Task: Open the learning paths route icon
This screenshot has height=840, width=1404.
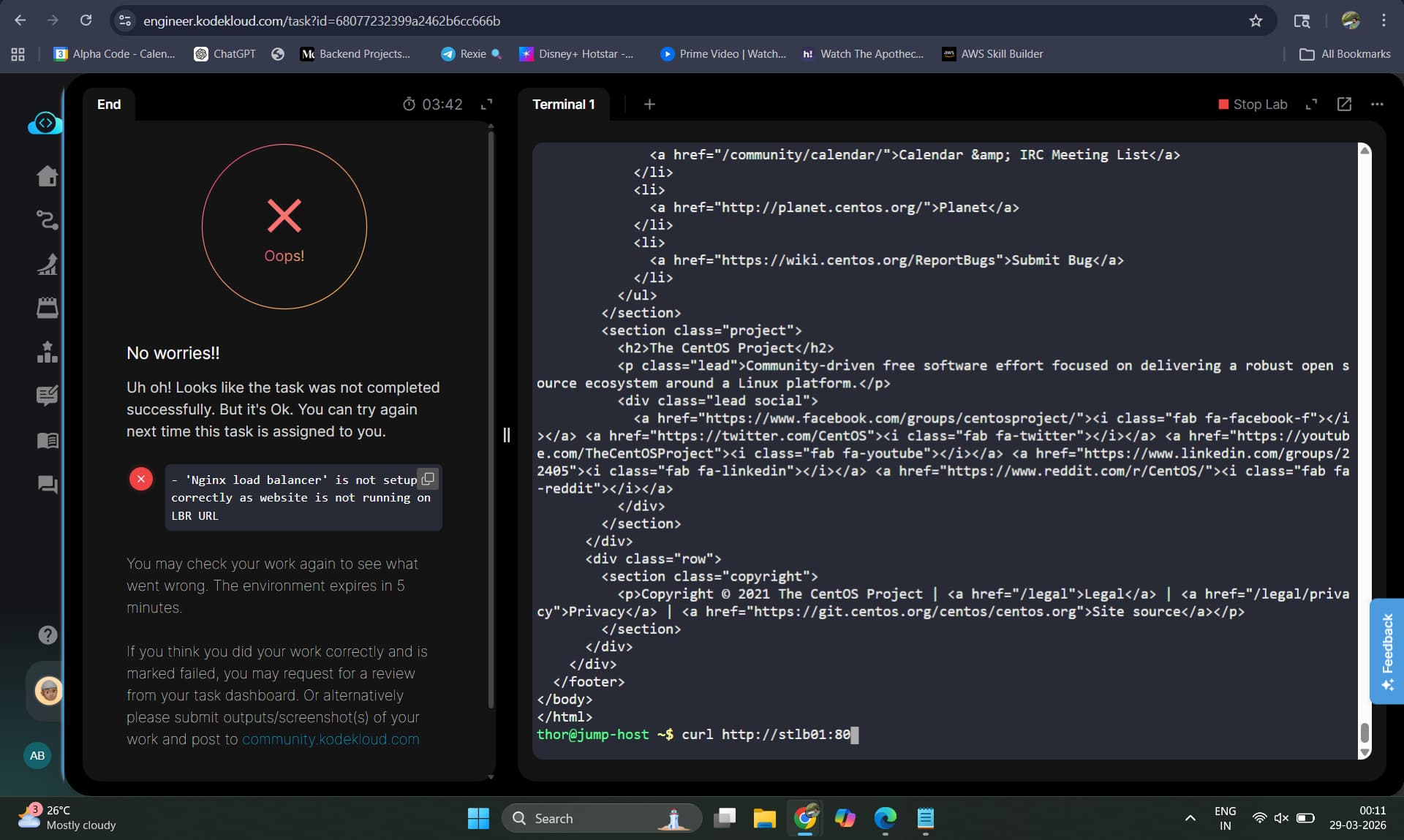Action: click(x=48, y=219)
